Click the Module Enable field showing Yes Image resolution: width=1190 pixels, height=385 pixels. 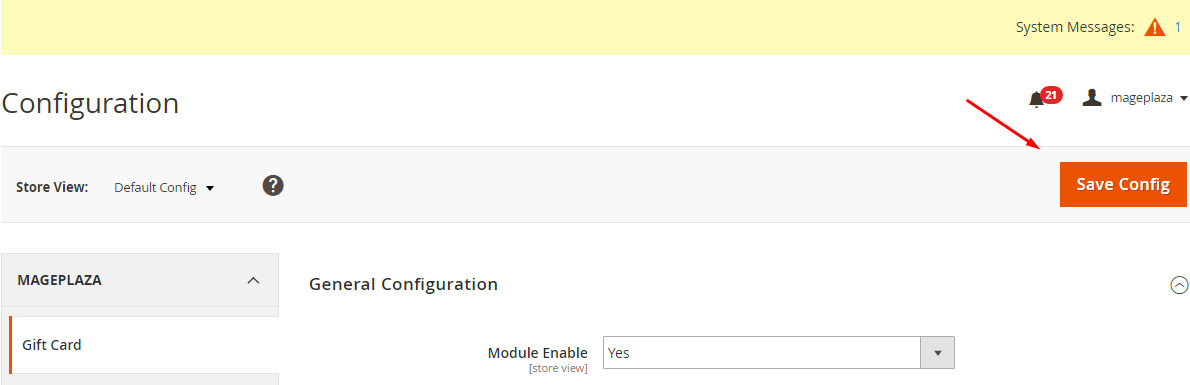pos(778,352)
